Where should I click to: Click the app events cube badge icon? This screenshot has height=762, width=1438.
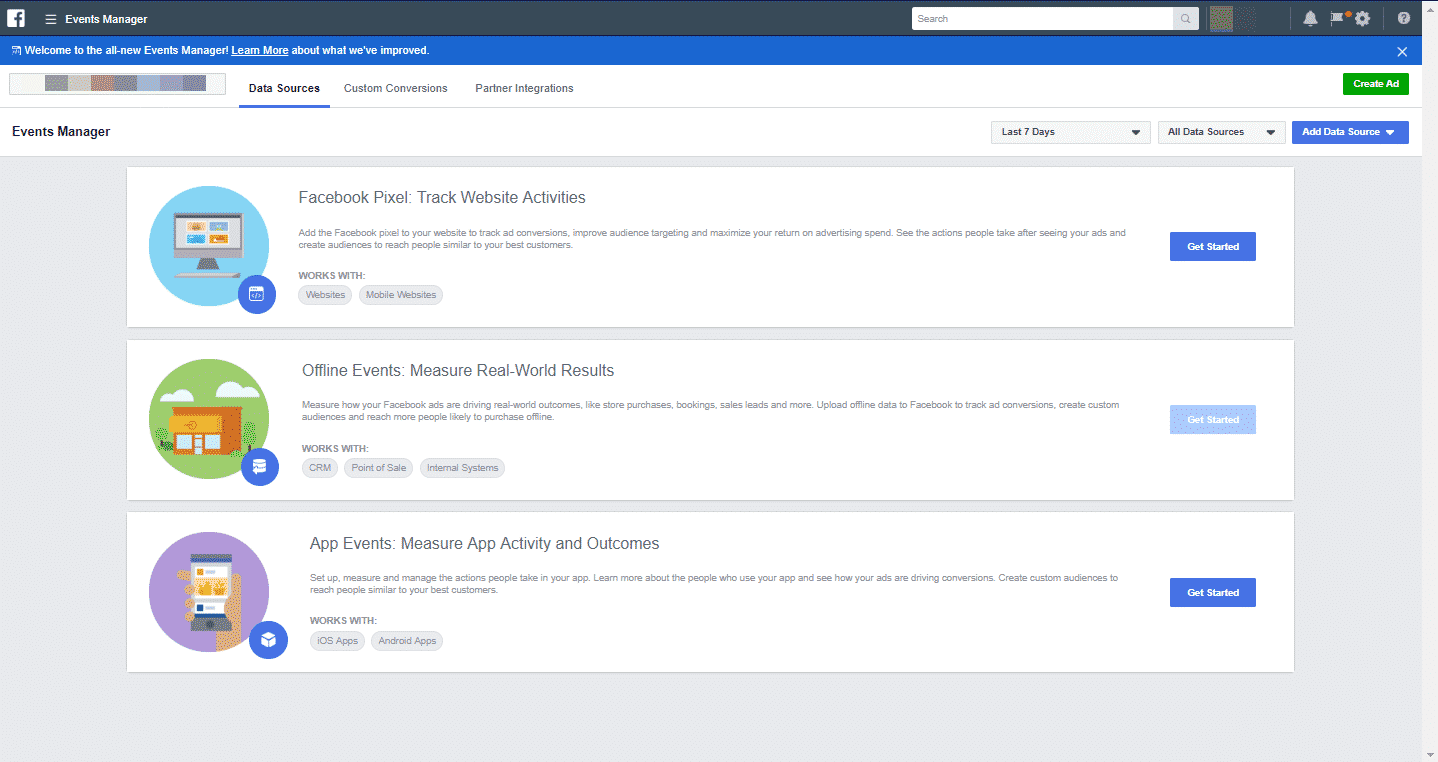pos(268,640)
